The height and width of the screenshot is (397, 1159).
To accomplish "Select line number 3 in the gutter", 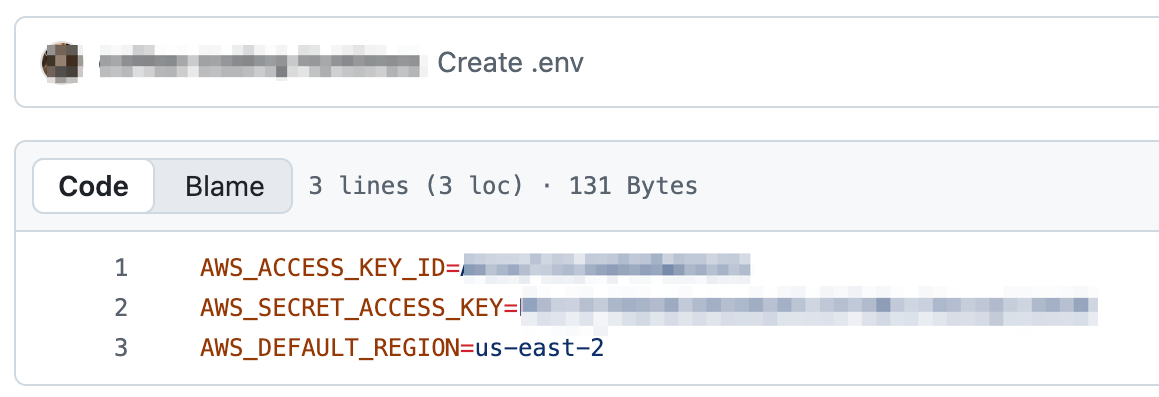I will (x=120, y=347).
